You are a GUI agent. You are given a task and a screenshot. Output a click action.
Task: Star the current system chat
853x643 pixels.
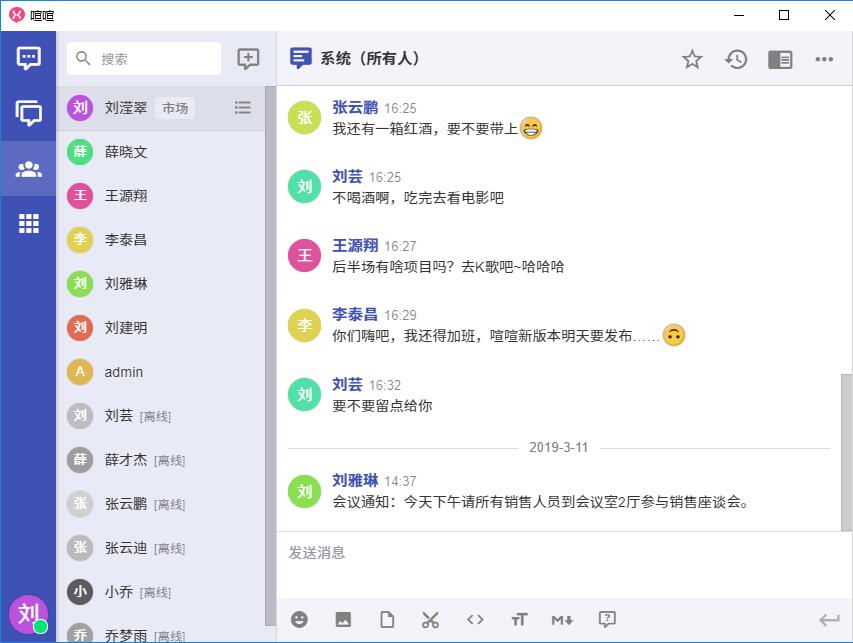pos(692,59)
